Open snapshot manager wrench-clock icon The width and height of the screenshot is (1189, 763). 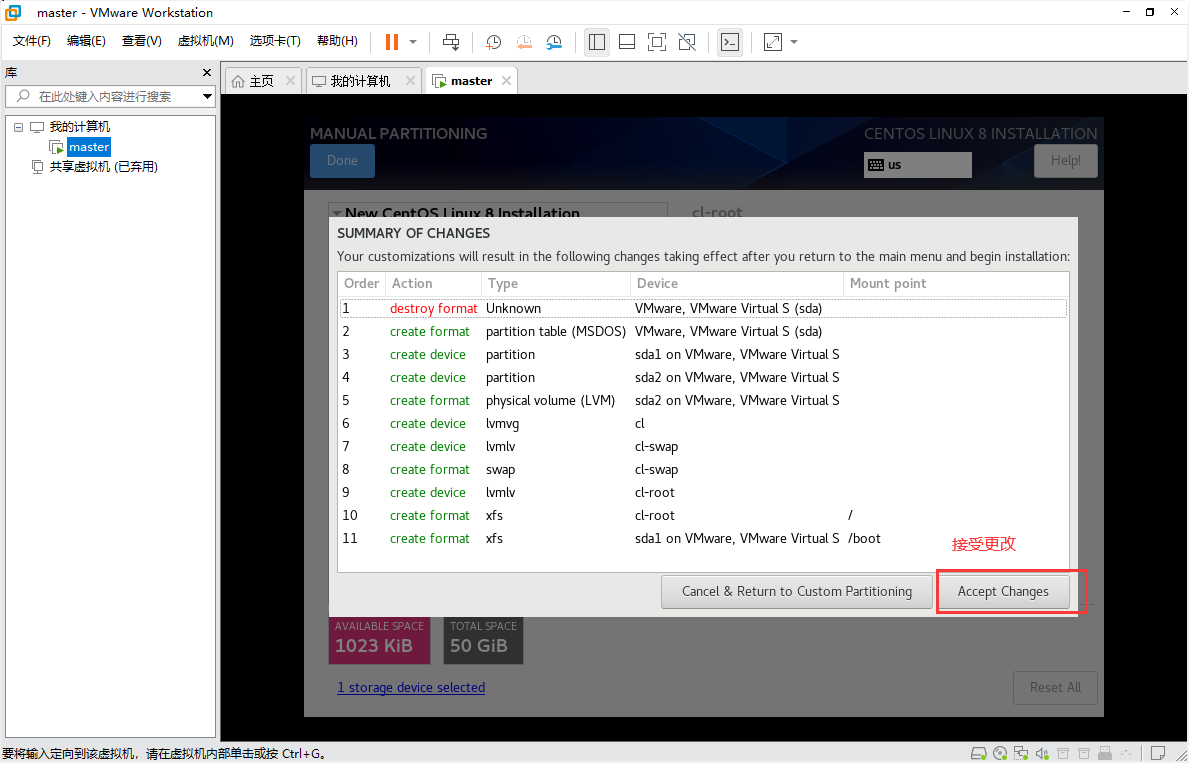[554, 42]
